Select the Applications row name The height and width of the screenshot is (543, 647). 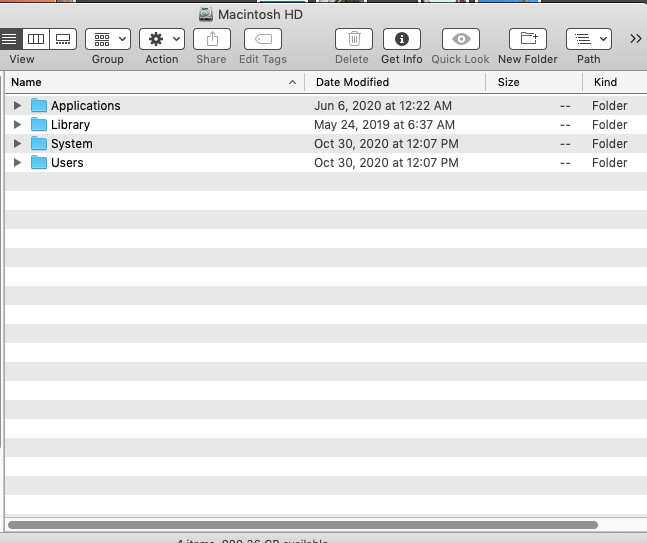tap(86, 106)
